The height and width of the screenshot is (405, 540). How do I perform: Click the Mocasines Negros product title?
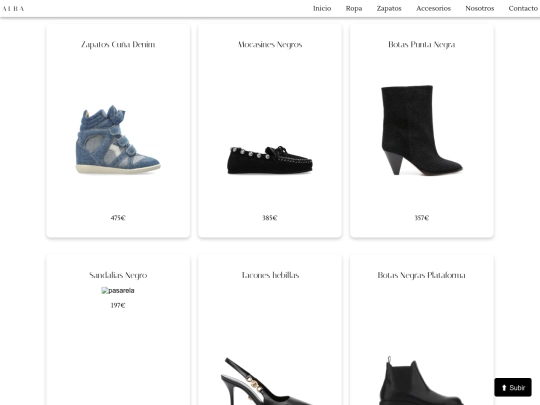[270, 44]
